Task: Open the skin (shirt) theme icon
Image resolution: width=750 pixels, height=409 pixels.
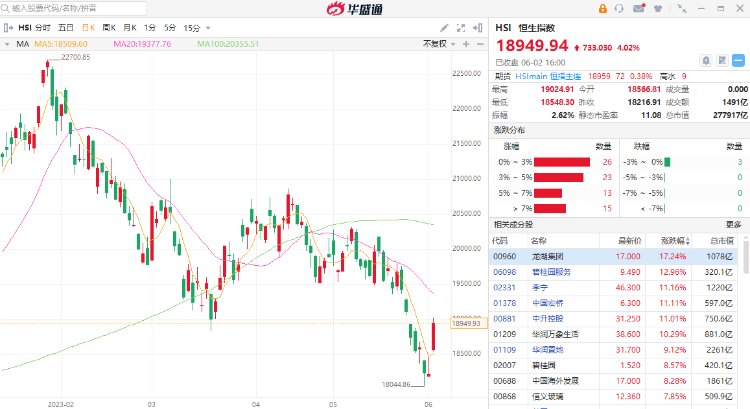Action: coord(658,9)
